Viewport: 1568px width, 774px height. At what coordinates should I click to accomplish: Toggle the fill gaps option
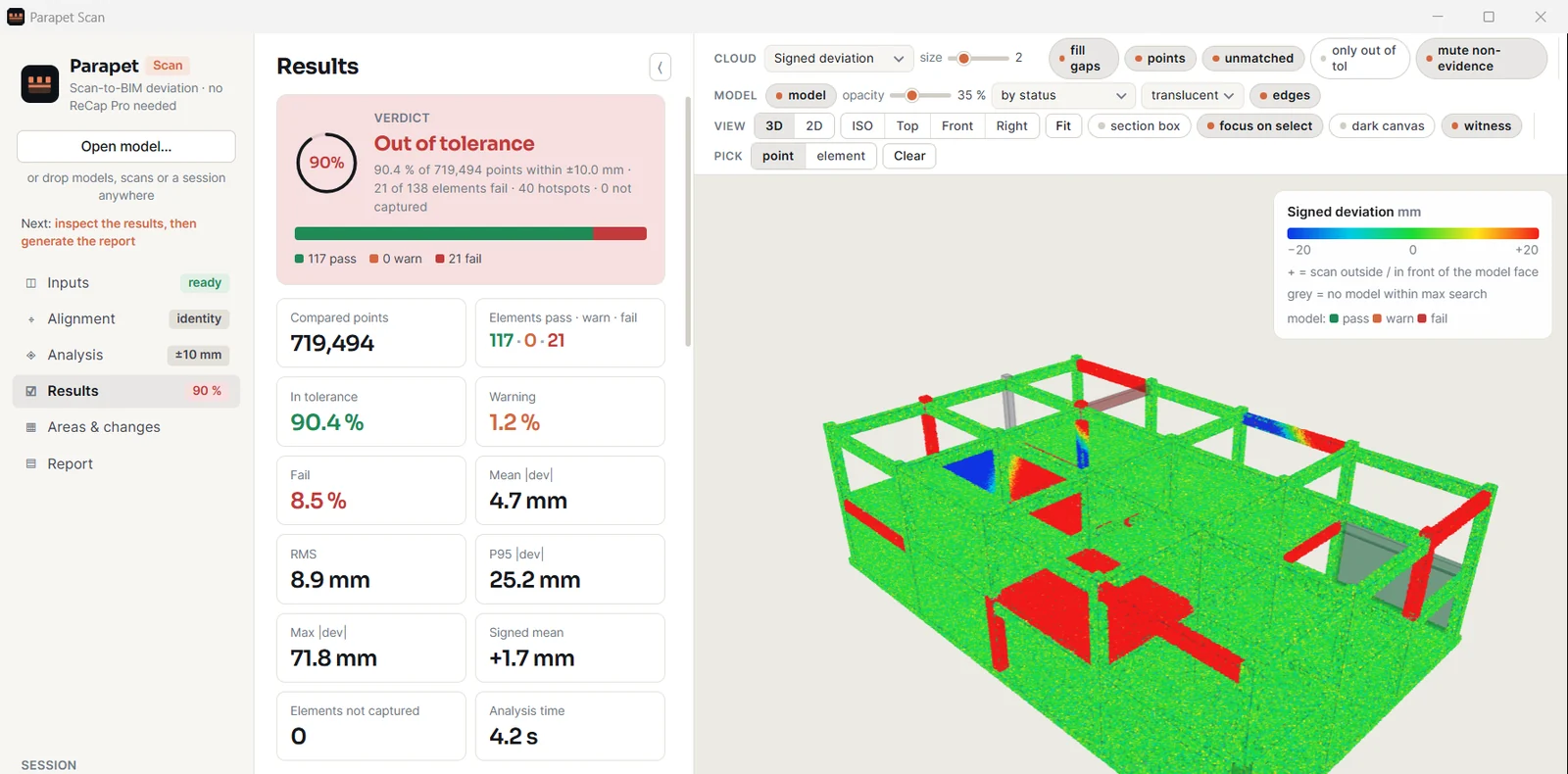tap(1084, 59)
